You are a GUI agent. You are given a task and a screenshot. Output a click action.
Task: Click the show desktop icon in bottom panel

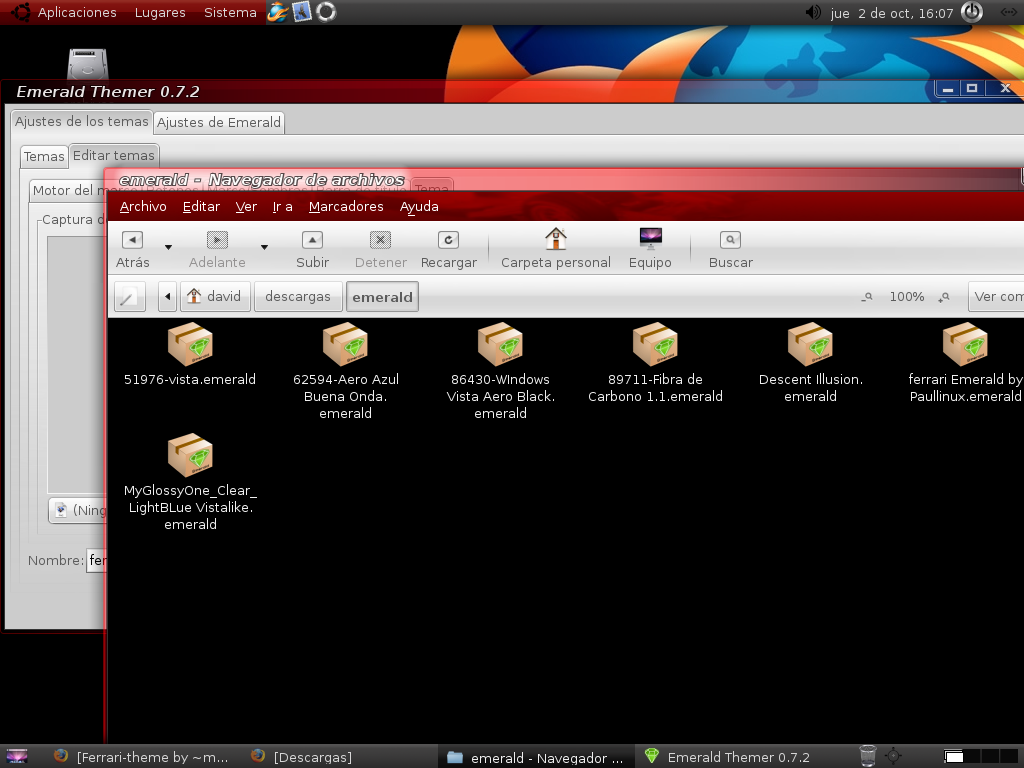click(17, 756)
